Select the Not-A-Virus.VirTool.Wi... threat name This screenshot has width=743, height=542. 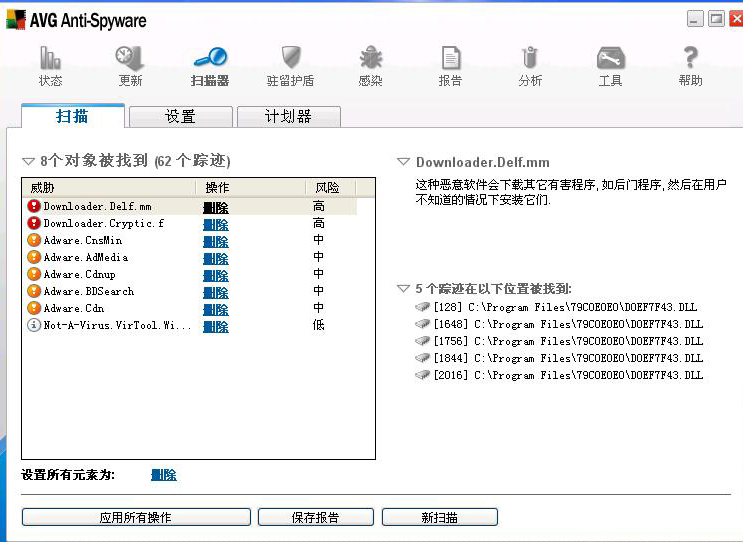(x=118, y=325)
